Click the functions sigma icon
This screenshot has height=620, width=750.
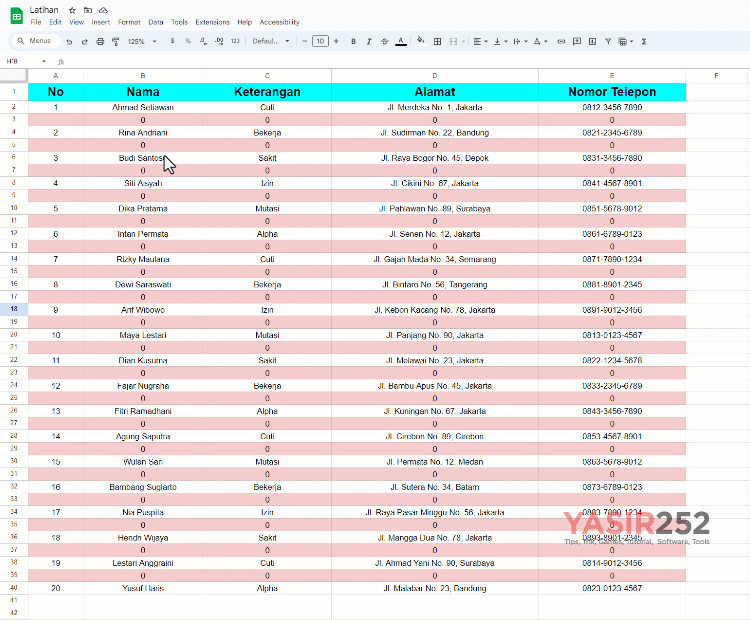tap(644, 42)
